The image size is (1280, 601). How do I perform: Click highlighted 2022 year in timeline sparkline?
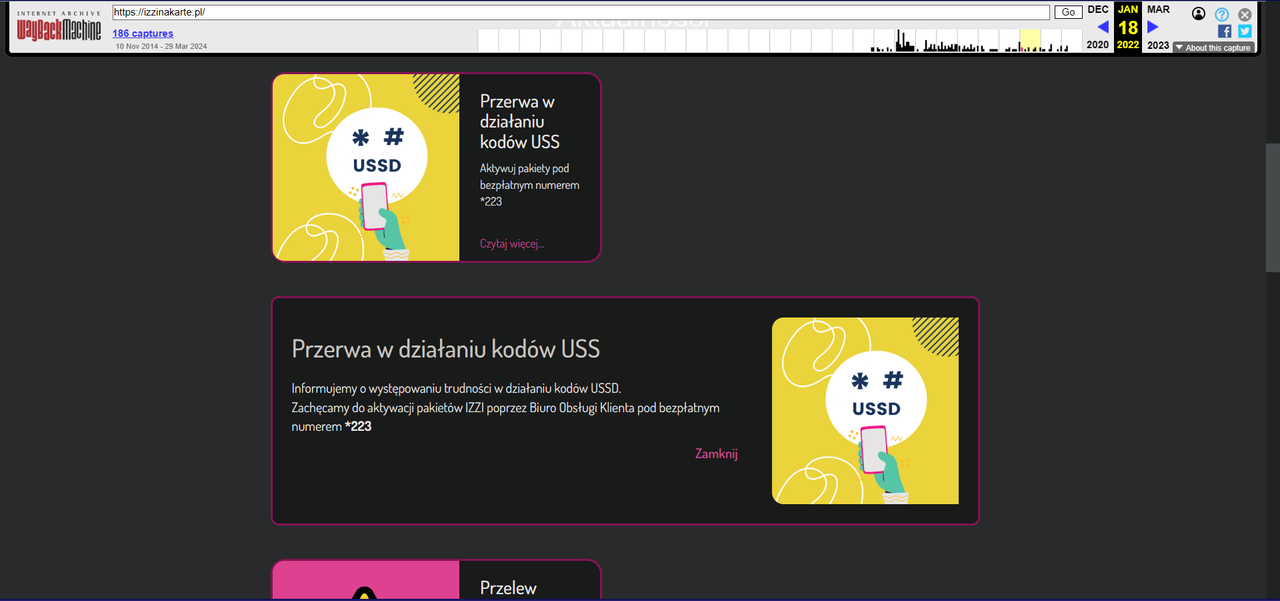pyautogui.click(x=1030, y=40)
